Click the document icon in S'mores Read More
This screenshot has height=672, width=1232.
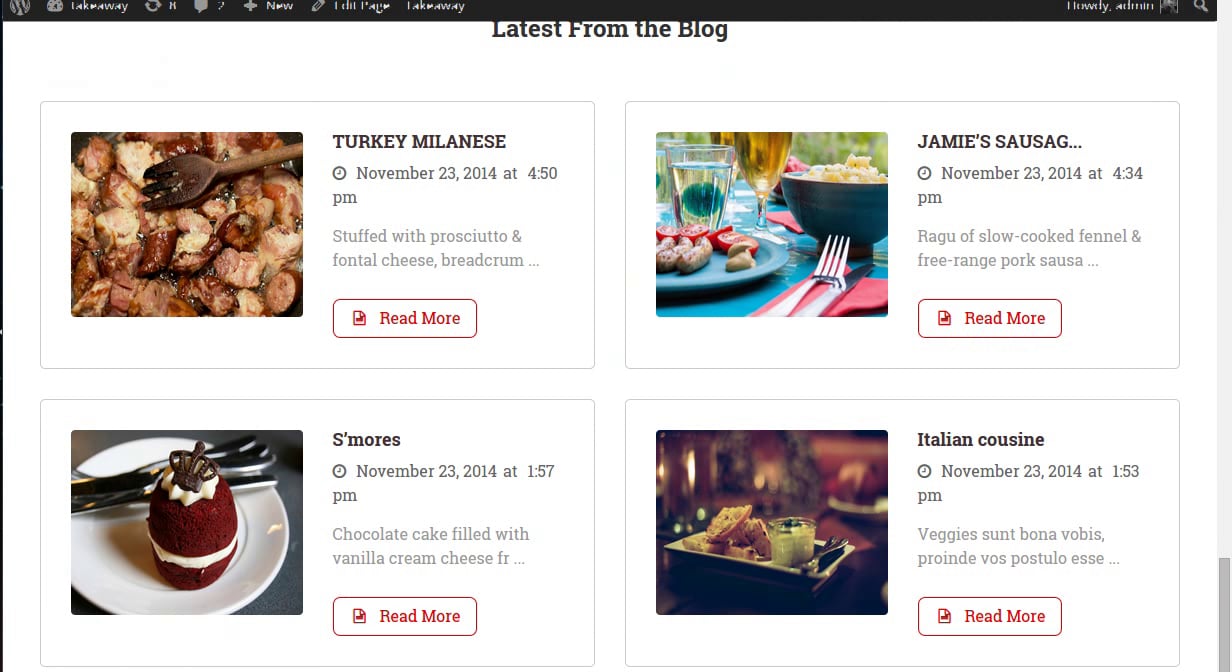tap(360, 616)
